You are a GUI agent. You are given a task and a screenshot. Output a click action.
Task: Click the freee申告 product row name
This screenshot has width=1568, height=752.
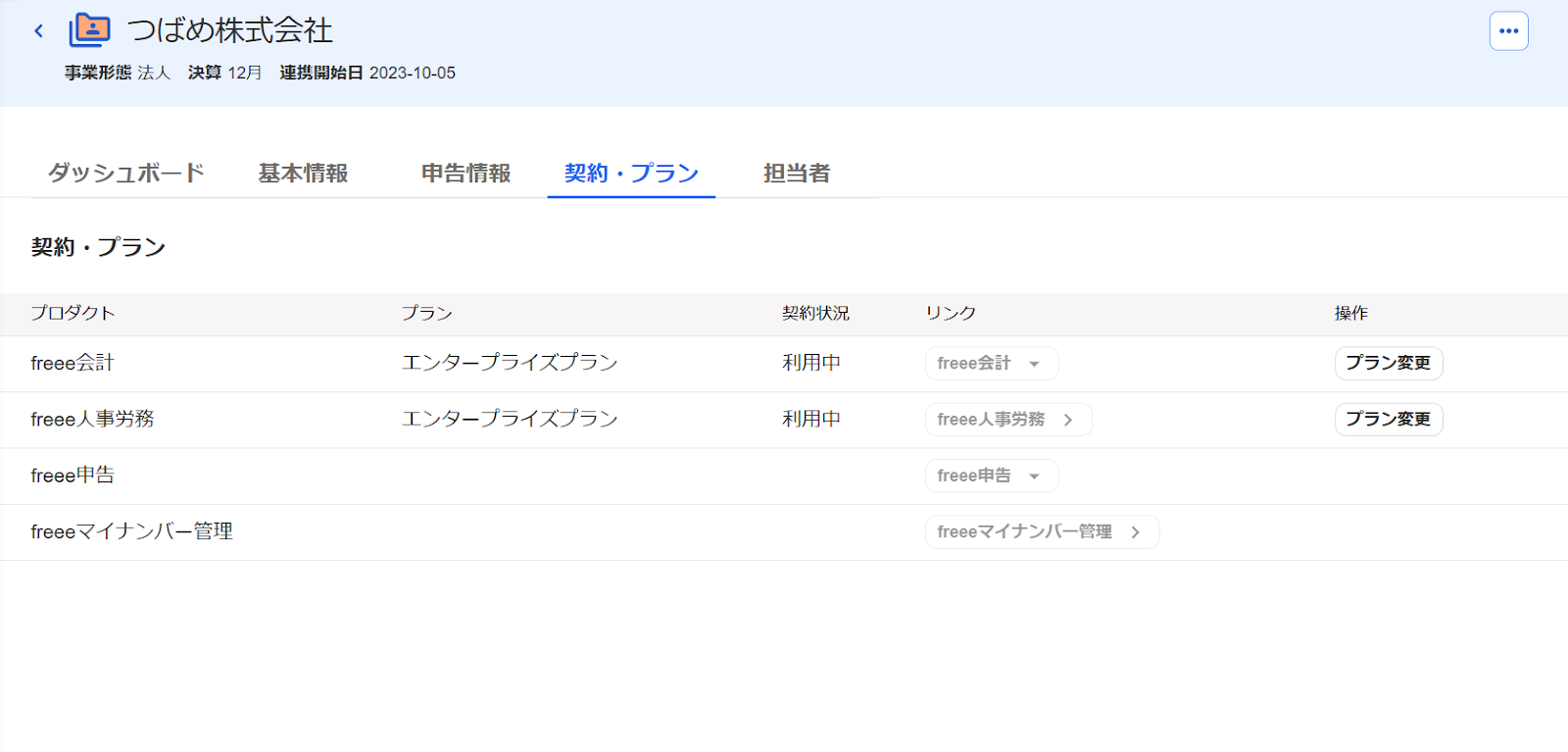click(73, 476)
